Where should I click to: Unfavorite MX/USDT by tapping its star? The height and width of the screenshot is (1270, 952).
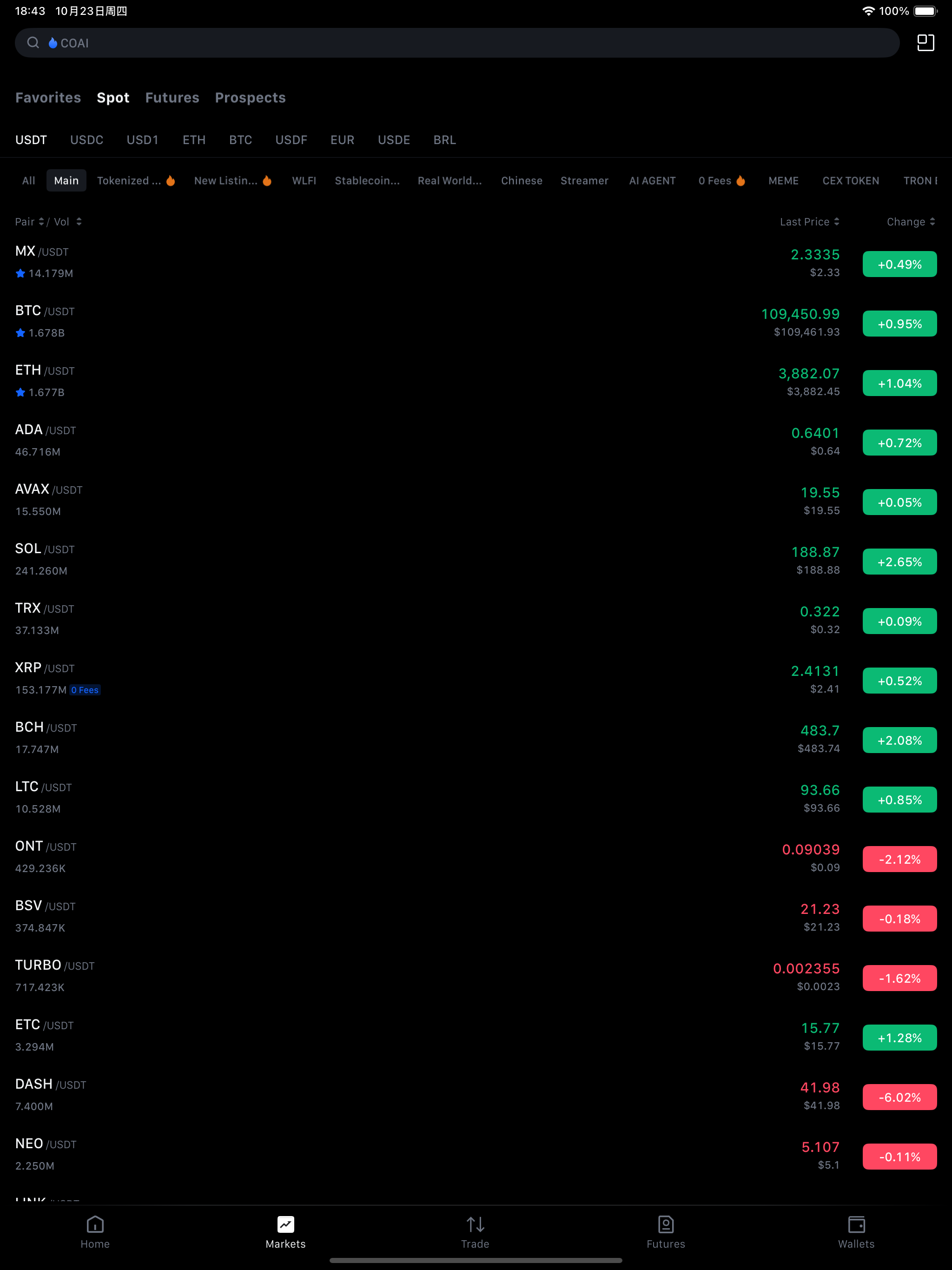(19, 274)
